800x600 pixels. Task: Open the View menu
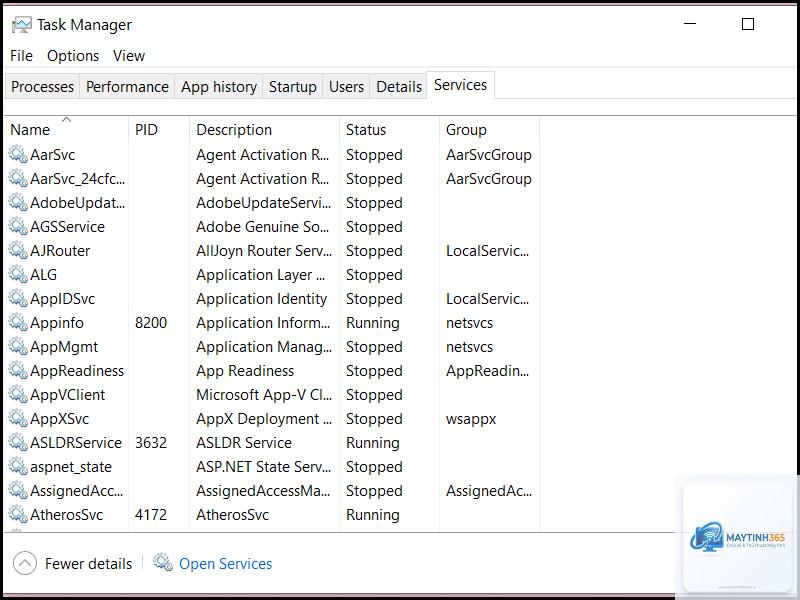pos(129,56)
